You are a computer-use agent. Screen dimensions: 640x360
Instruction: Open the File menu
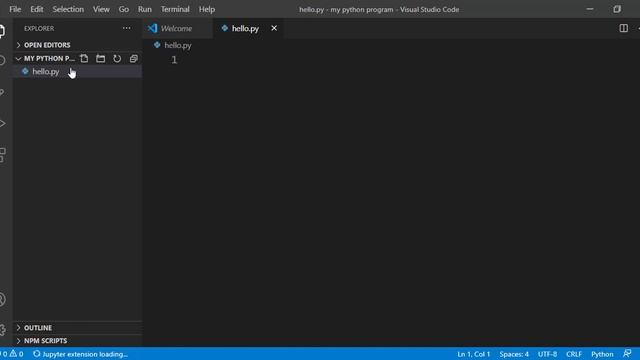coord(15,9)
